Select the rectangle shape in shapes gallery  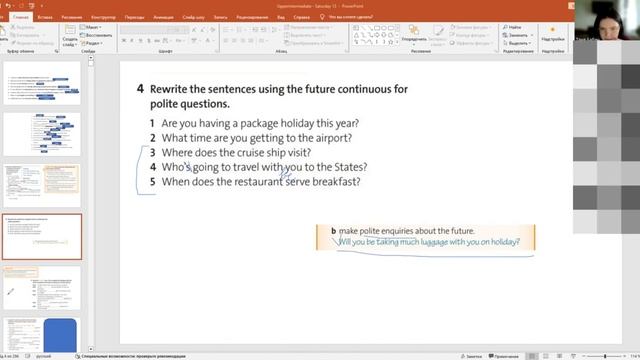click(x=377, y=28)
